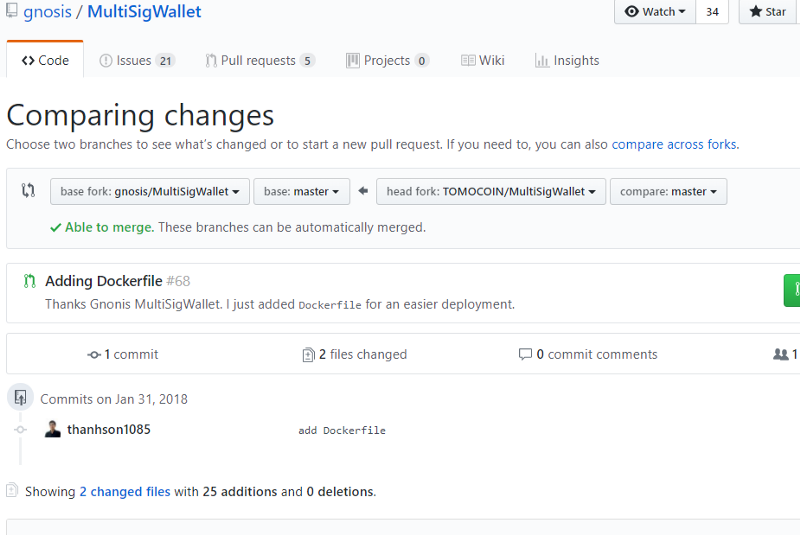Click the 2 changed files link
Screen dimensions: 800x535
point(125,491)
